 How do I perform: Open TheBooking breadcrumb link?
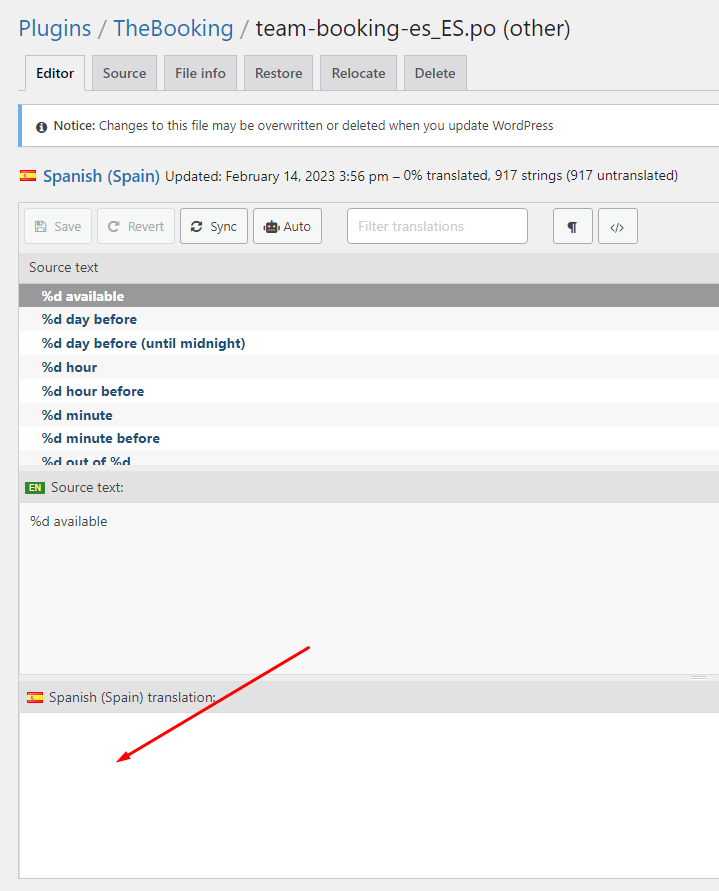pos(173,28)
